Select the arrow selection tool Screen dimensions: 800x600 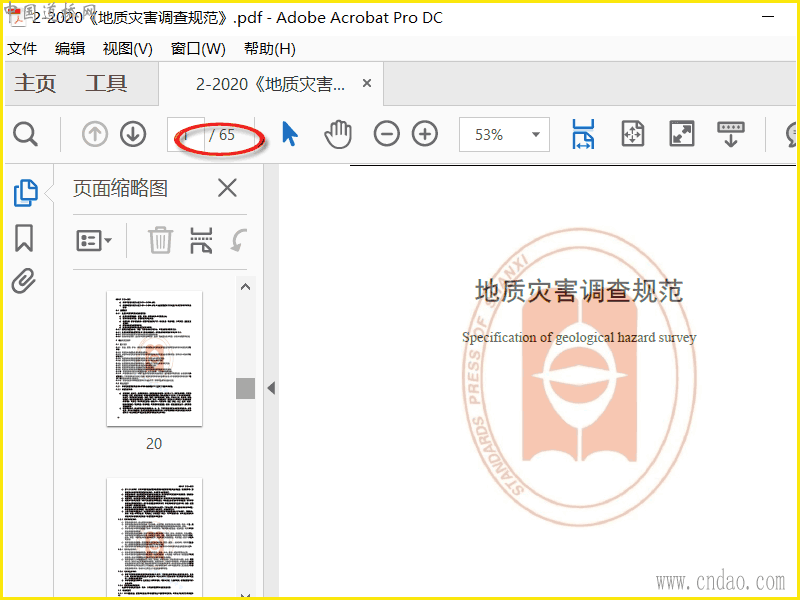[290, 134]
